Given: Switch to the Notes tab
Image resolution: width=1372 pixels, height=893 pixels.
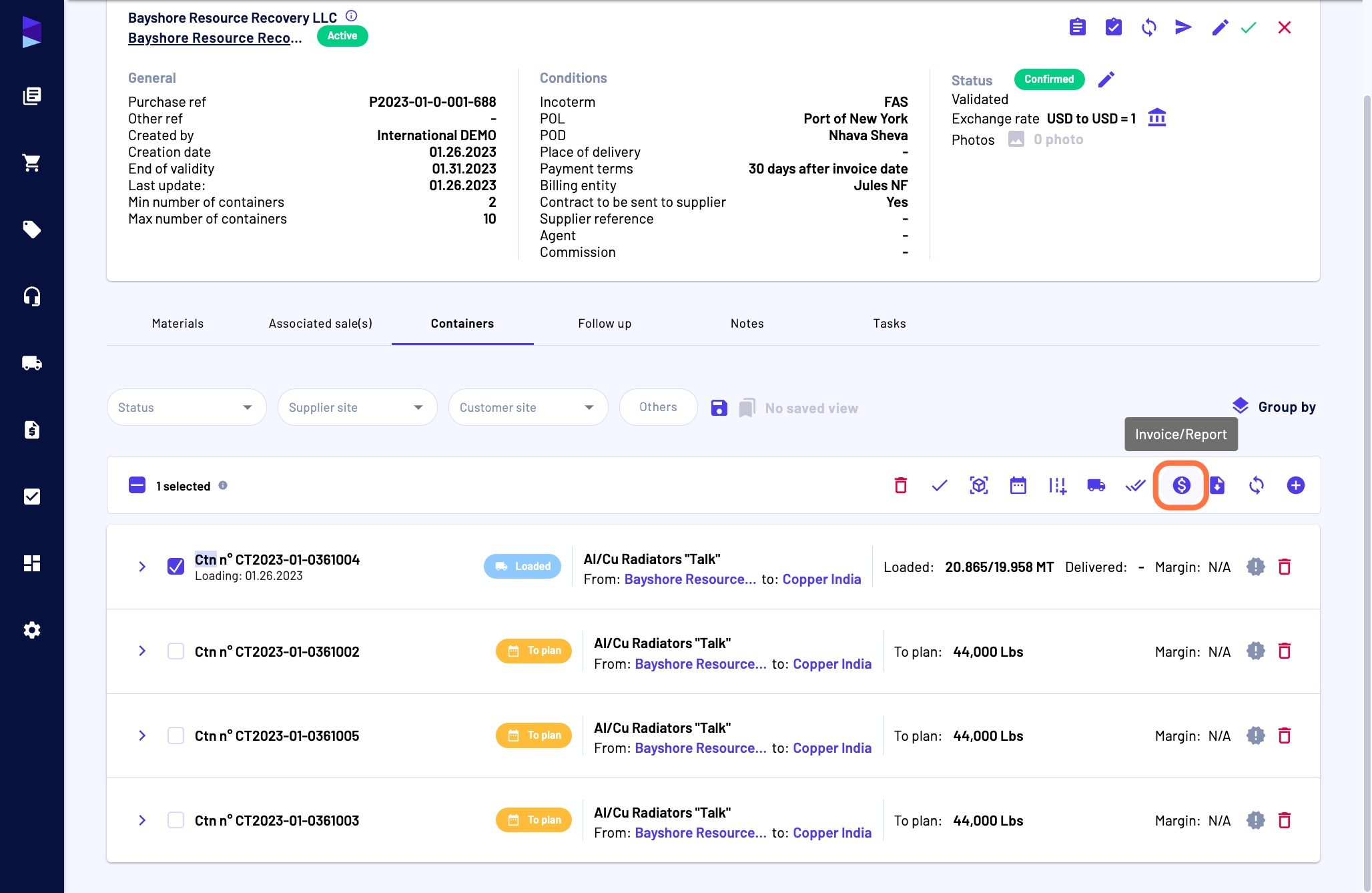Looking at the screenshot, I should tap(747, 324).
